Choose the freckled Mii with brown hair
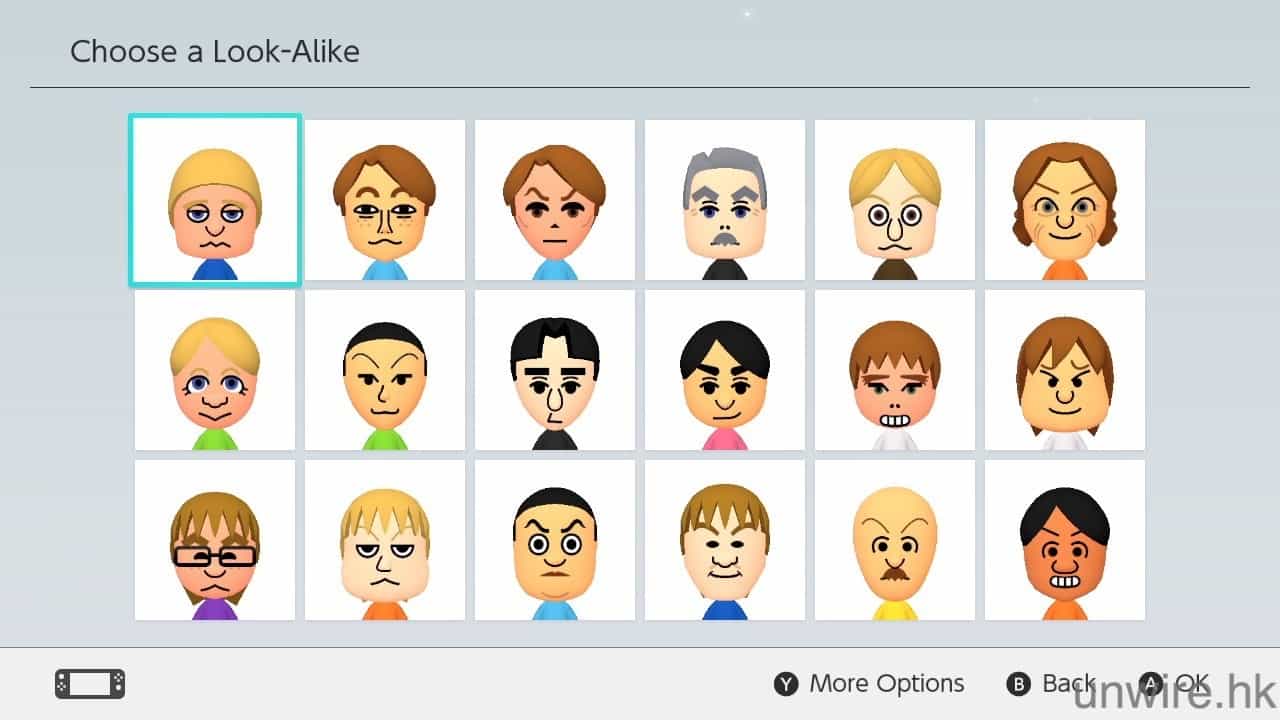 (x=385, y=200)
